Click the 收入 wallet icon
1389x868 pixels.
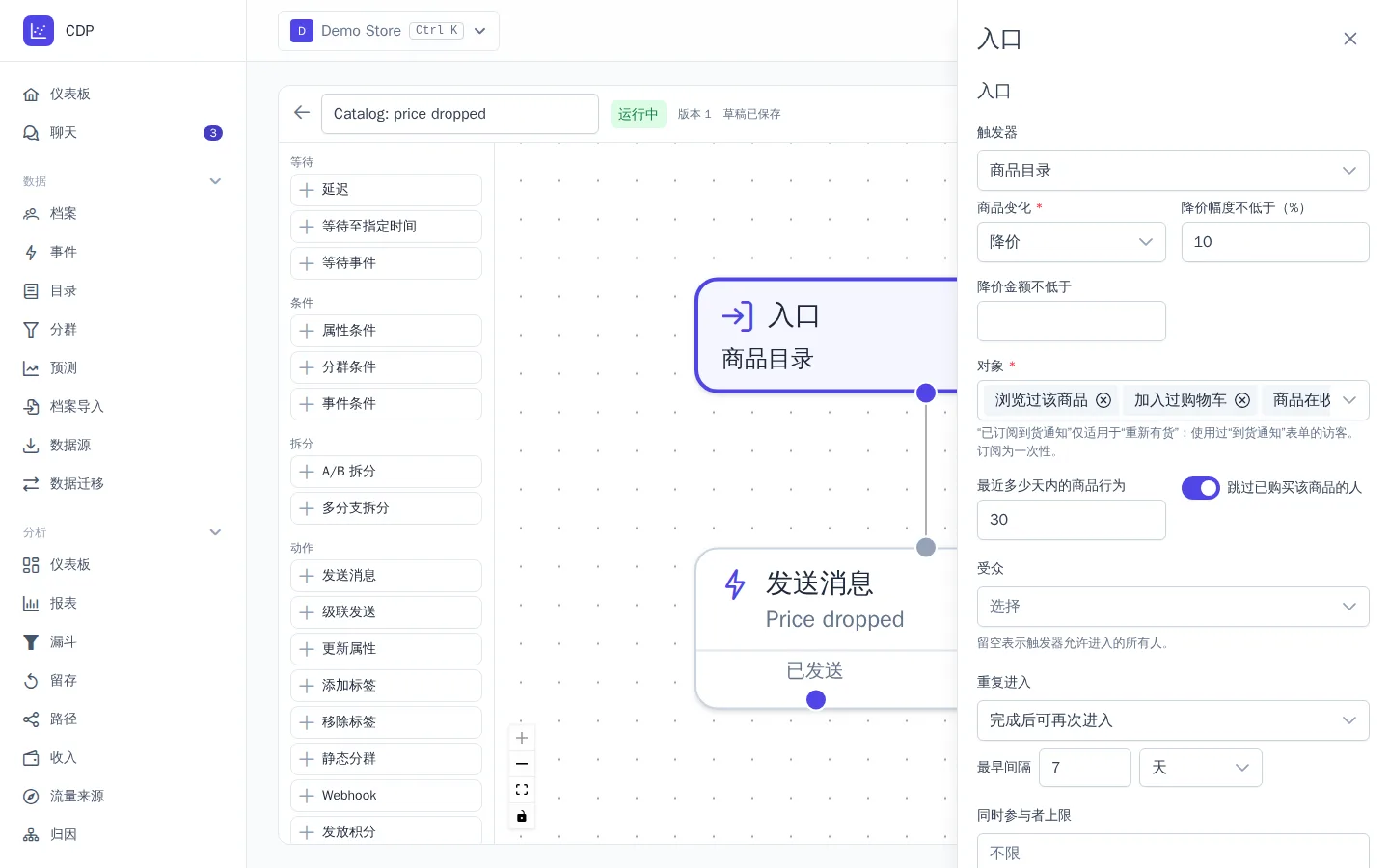point(31,758)
